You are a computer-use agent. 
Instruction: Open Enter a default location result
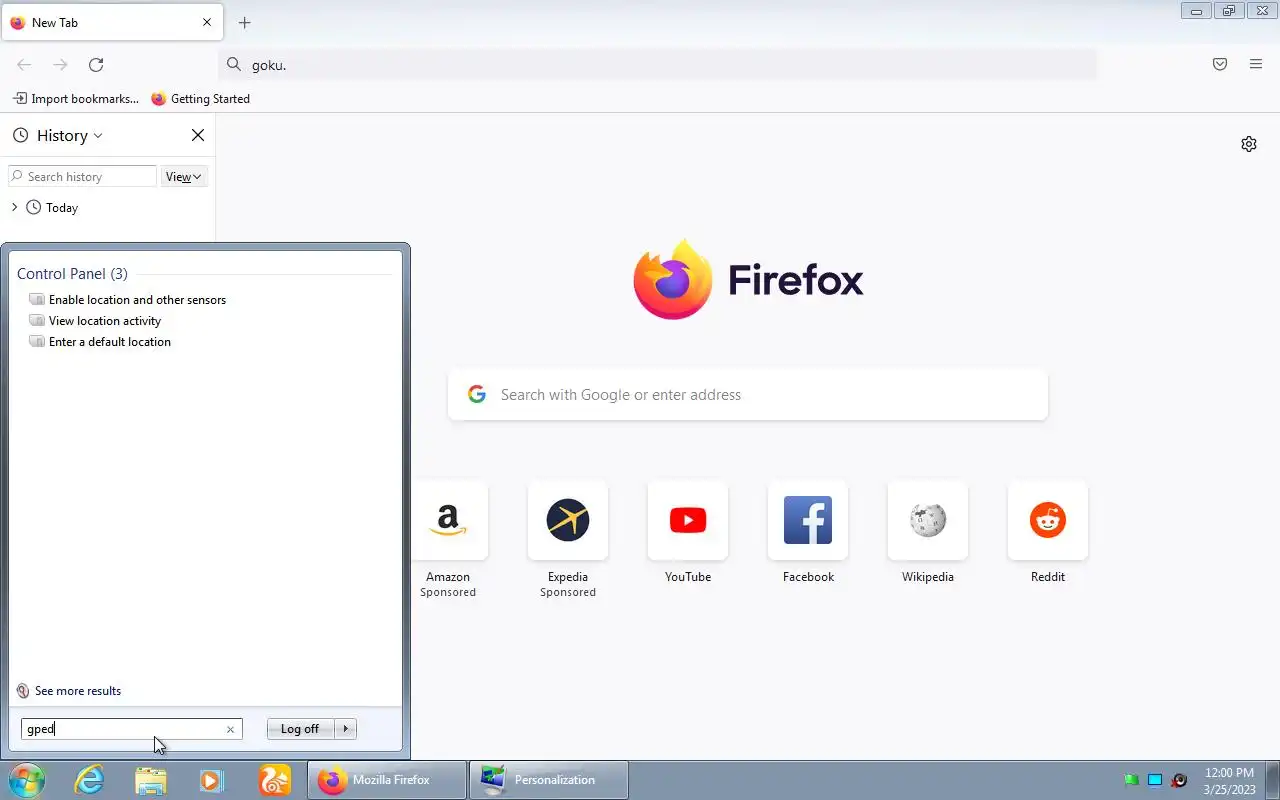(x=109, y=341)
